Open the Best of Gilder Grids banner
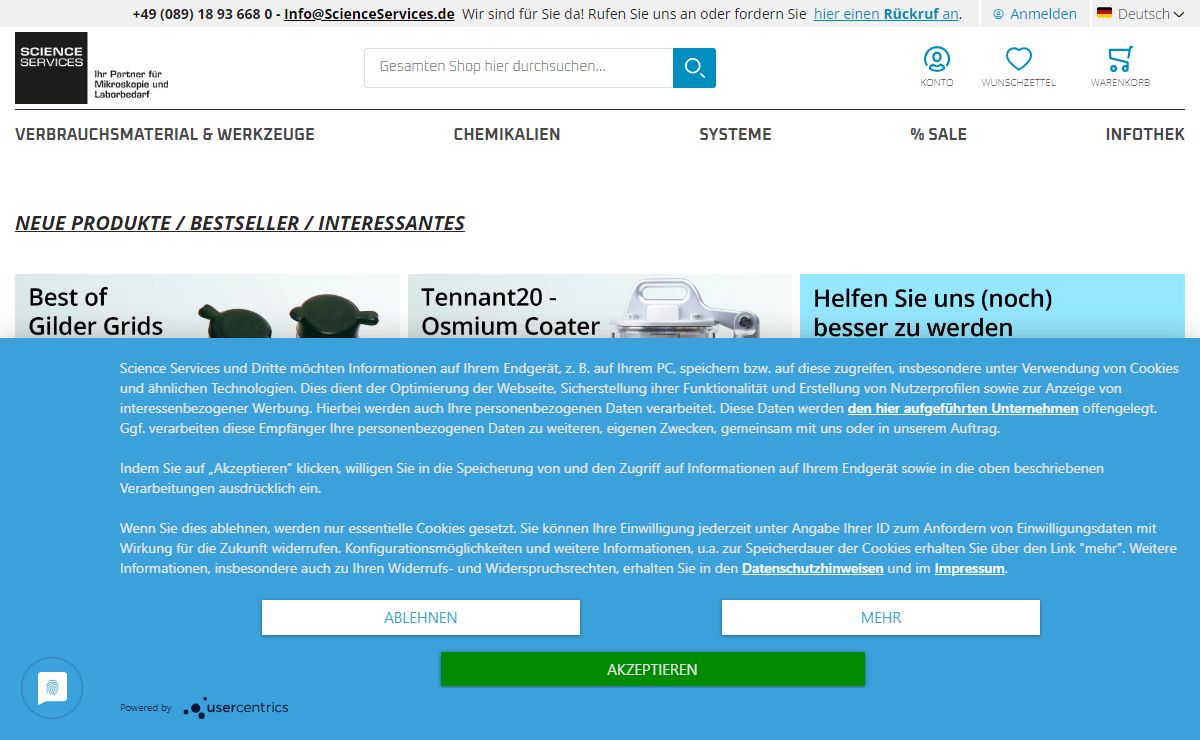This screenshot has height=740, width=1200. coord(207,306)
